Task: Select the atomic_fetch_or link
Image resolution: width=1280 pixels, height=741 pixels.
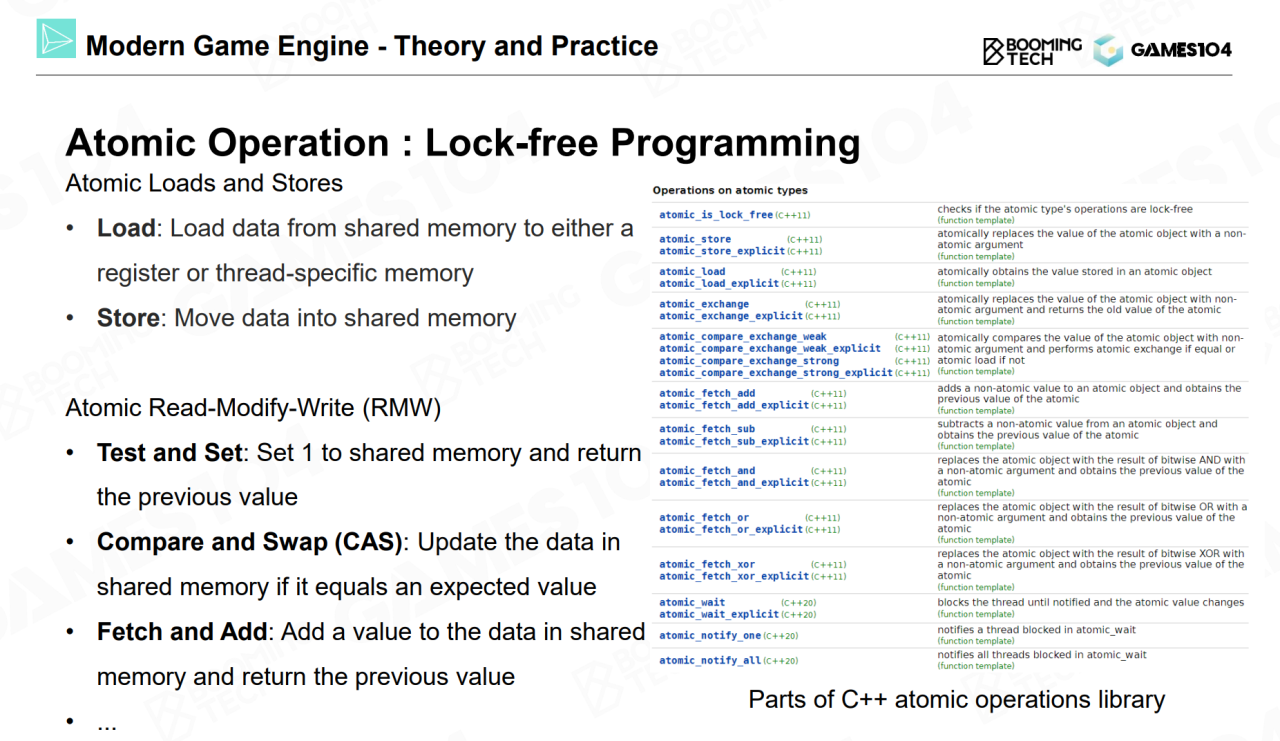Action: tap(704, 518)
